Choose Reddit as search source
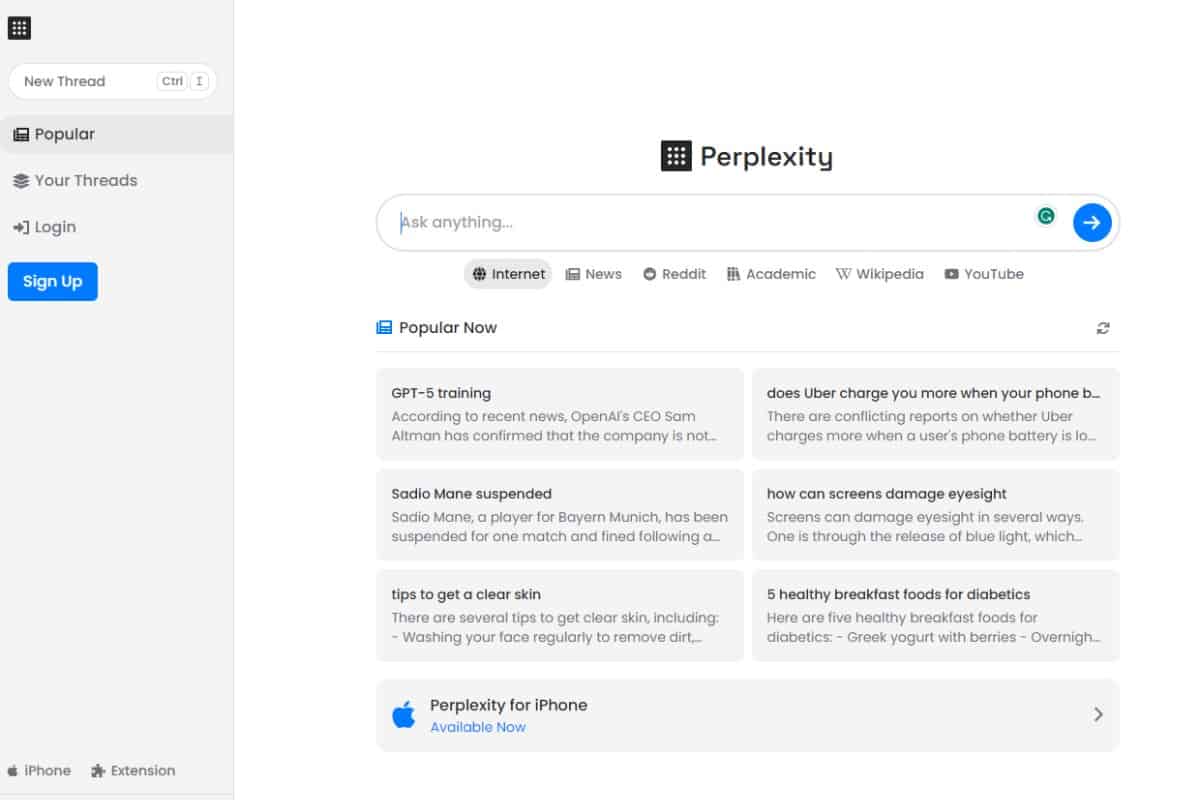1200x800 pixels. 674,274
